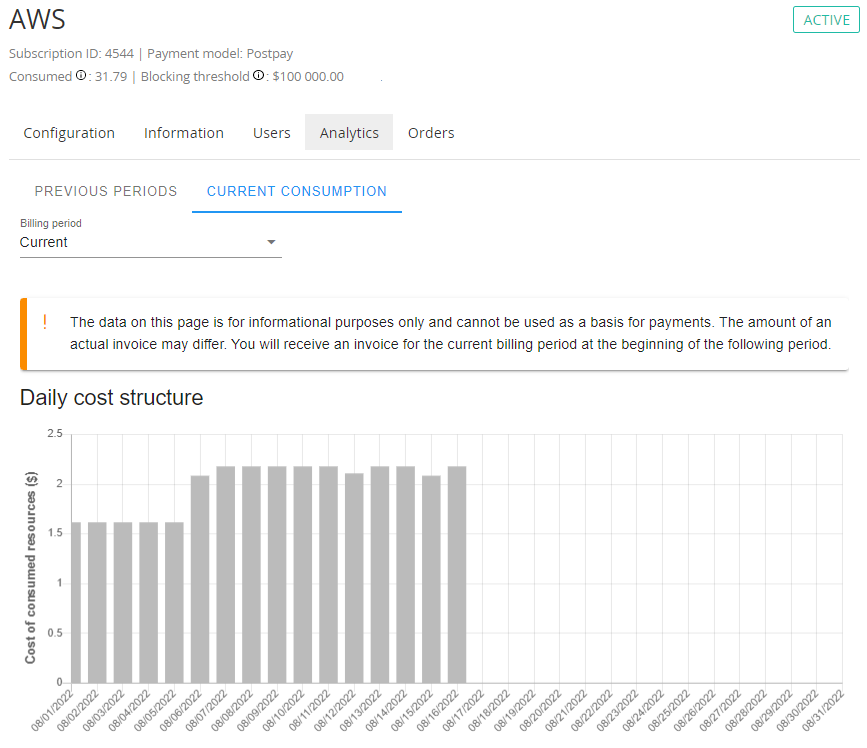Click the bar for 08/06/2022

[x=200, y=579]
